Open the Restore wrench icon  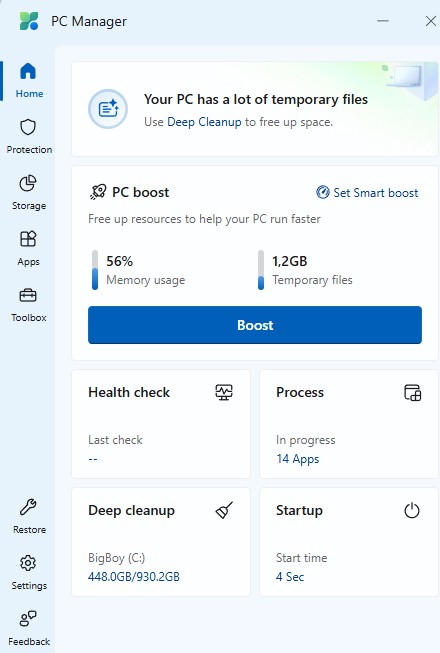[x=28, y=507]
